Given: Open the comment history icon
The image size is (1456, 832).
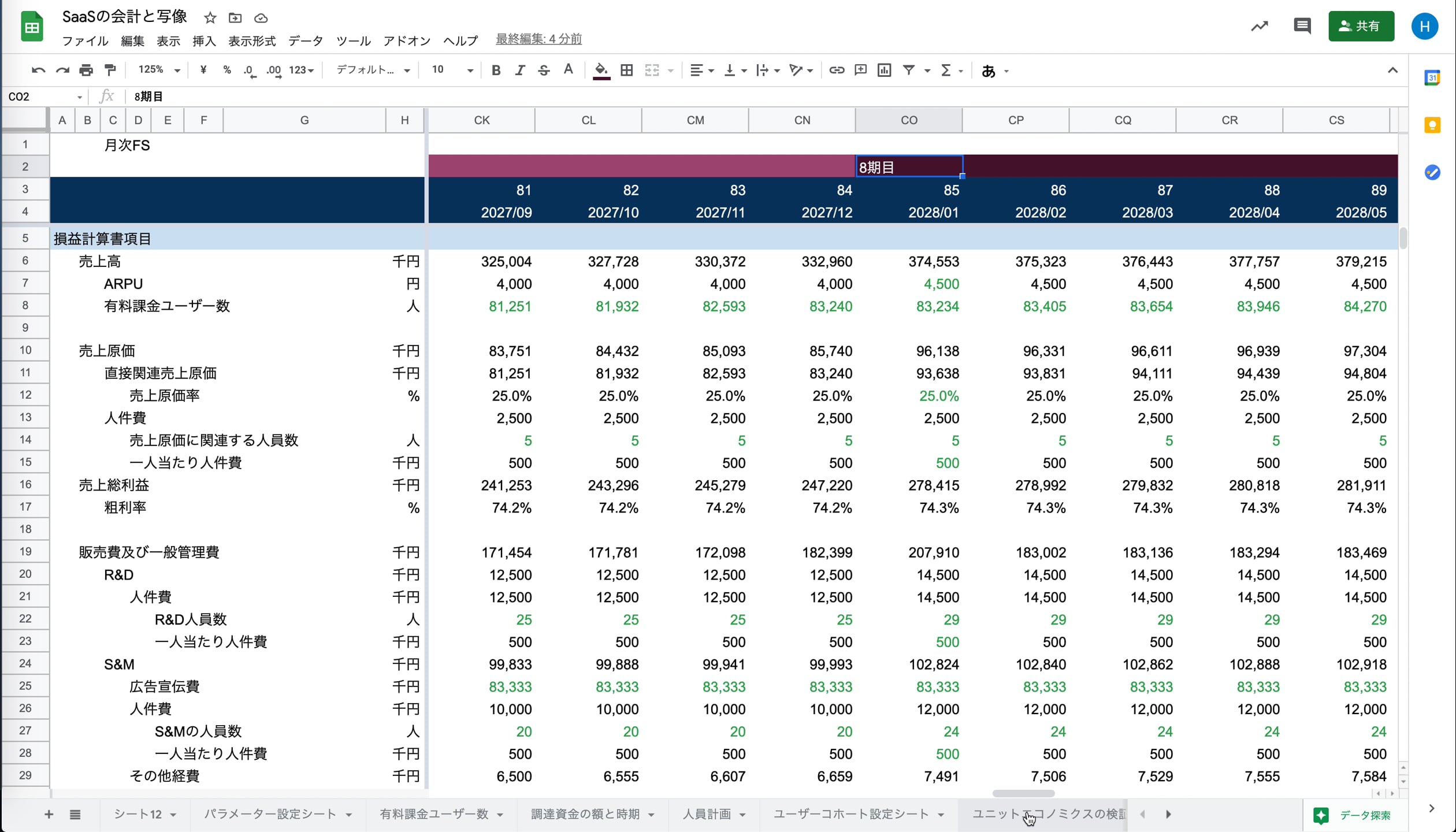Looking at the screenshot, I should (1302, 26).
